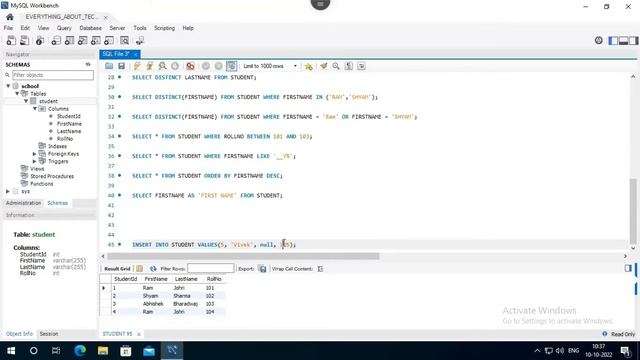Open SQL script file from main toolbar
Screen dimensions: 640x360
click(x=24, y=40)
